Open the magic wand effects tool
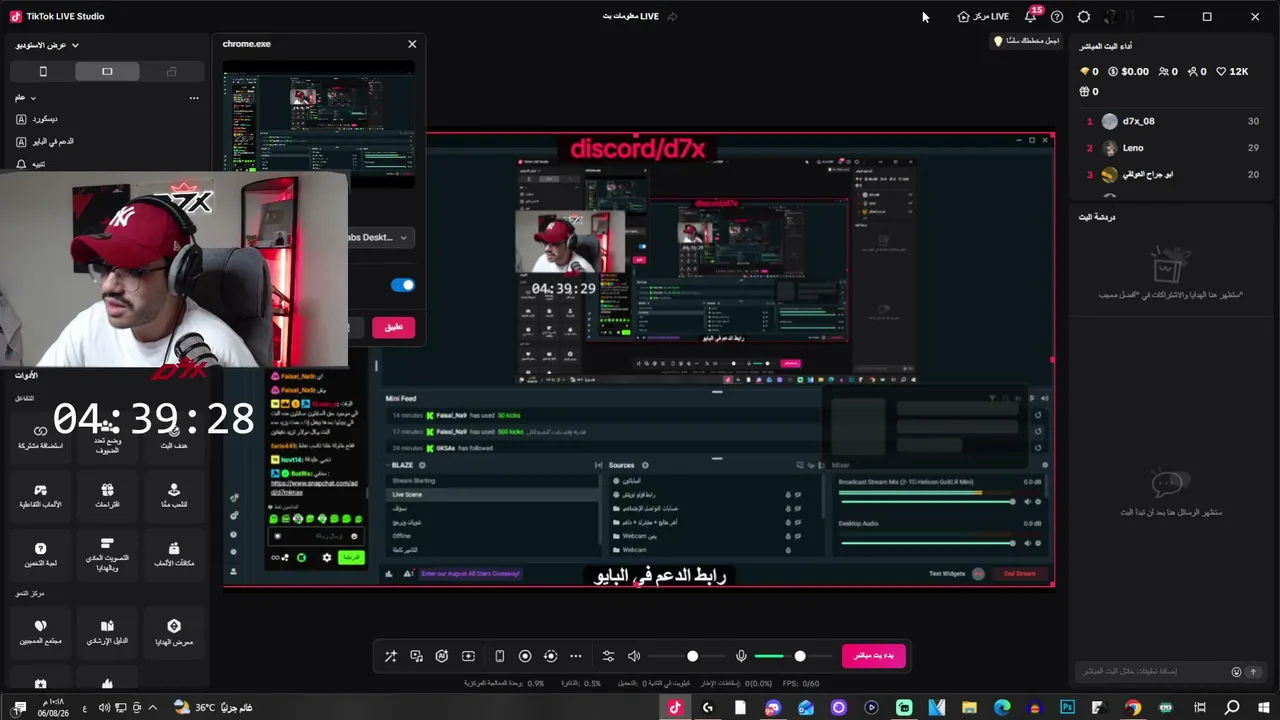Image resolution: width=1280 pixels, height=720 pixels. pyautogui.click(x=391, y=656)
